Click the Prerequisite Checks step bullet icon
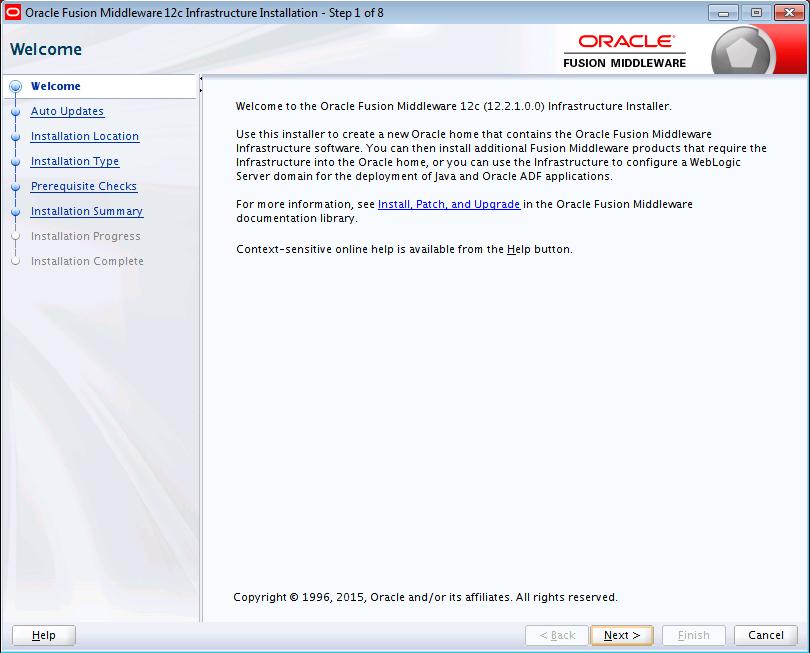 15,186
